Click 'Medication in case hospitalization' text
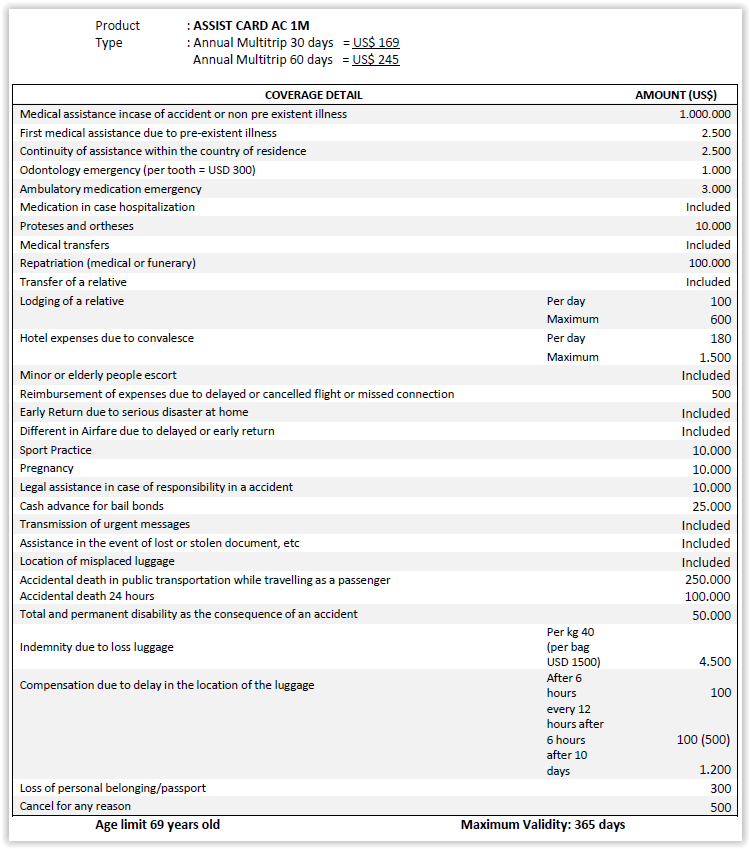Image resolution: width=750 pixels, height=849 pixels. click(x=107, y=207)
